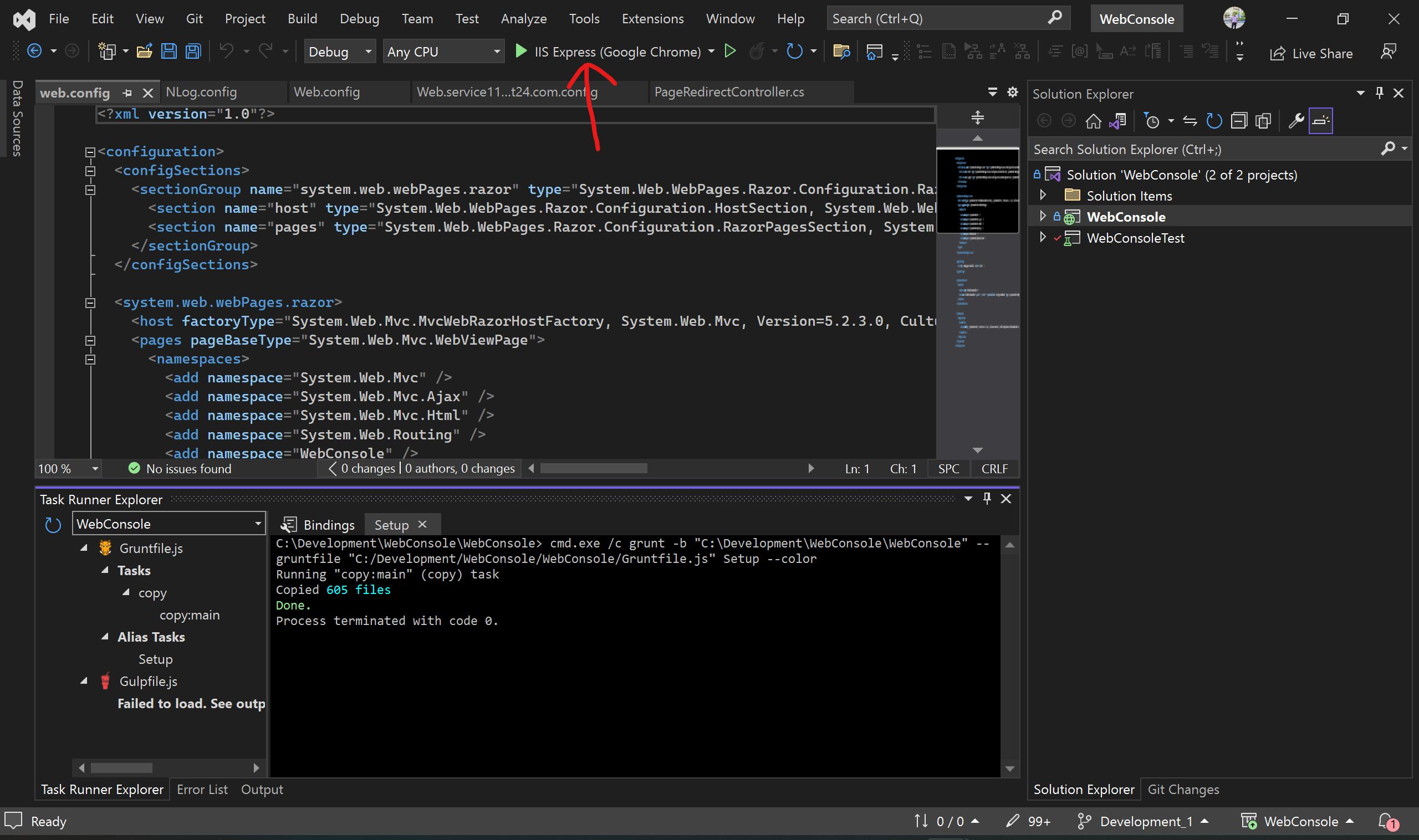
Task: Click the Collapse All icon in Solution Explorer
Action: click(1239, 120)
